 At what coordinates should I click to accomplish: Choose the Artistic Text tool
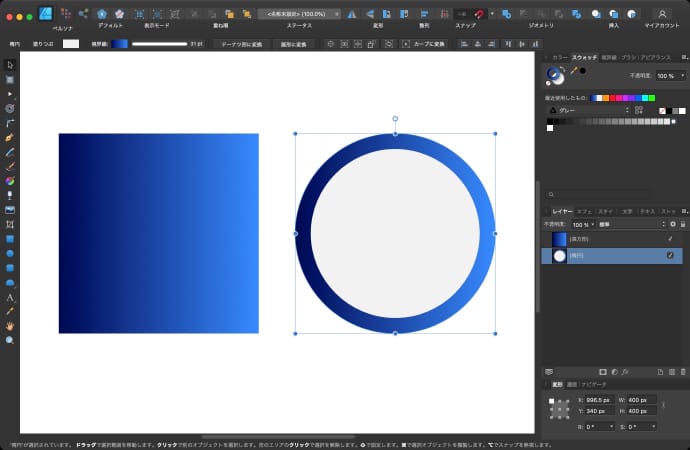(10, 297)
